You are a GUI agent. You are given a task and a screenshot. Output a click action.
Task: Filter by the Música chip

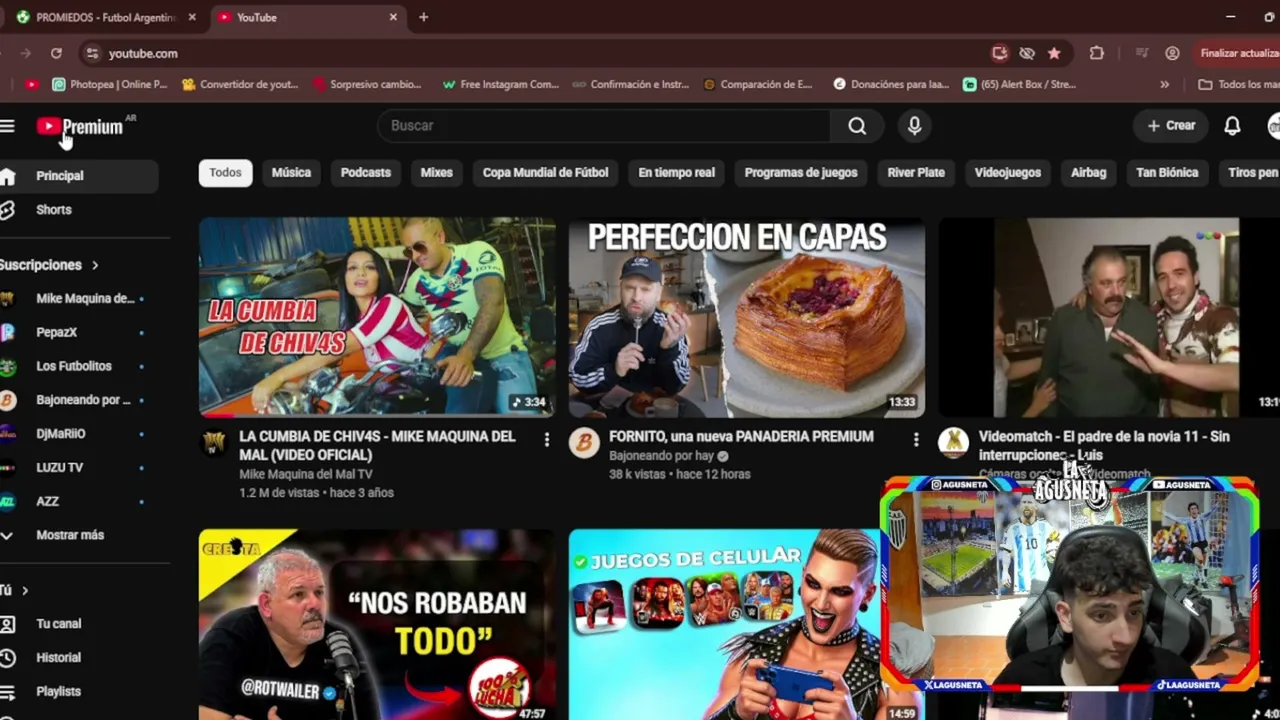[x=291, y=173]
